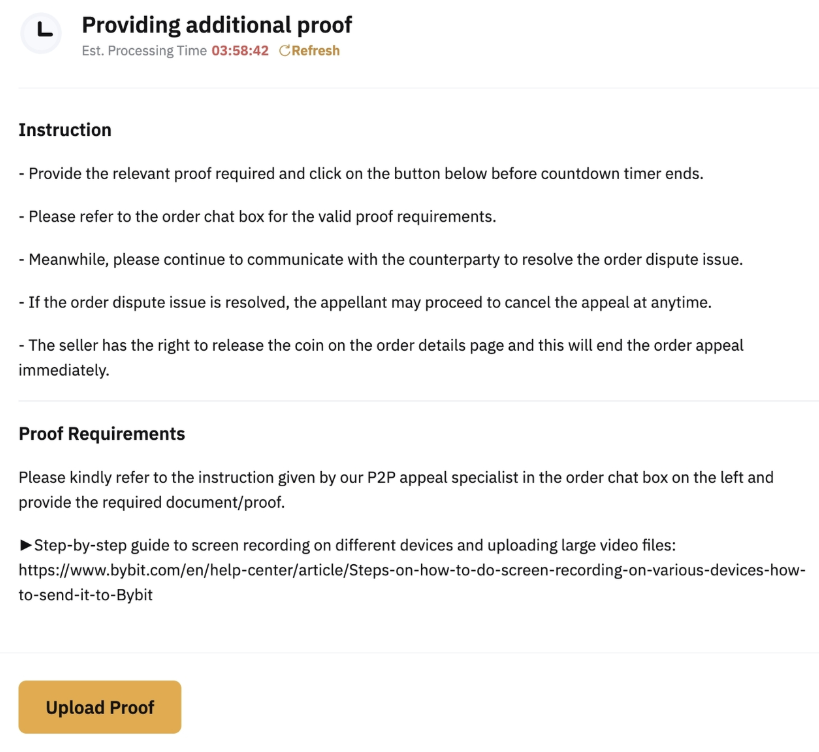This screenshot has height=752, width=819.
Task: Open the Bybit help-center screen recording link
Action: click(x=410, y=570)
